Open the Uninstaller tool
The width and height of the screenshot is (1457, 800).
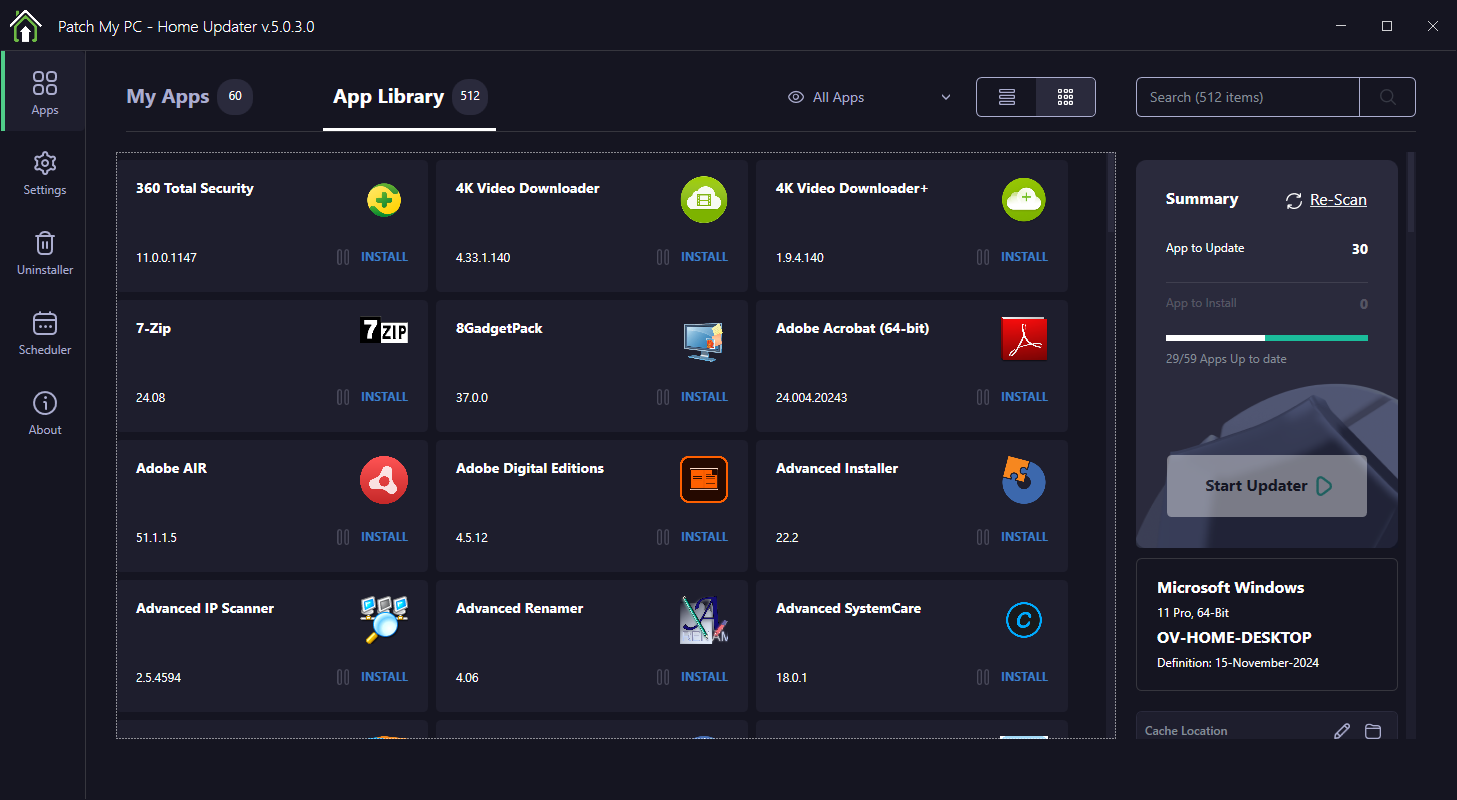45,253
